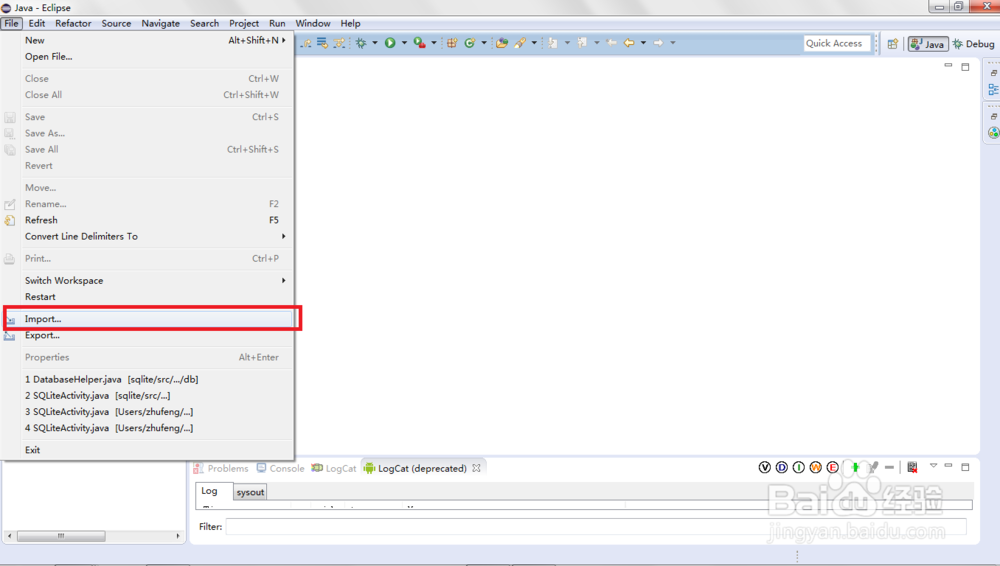Toggle Error (E) log level filter
The height and width of the screenshot is (566, 1000).
832,468
